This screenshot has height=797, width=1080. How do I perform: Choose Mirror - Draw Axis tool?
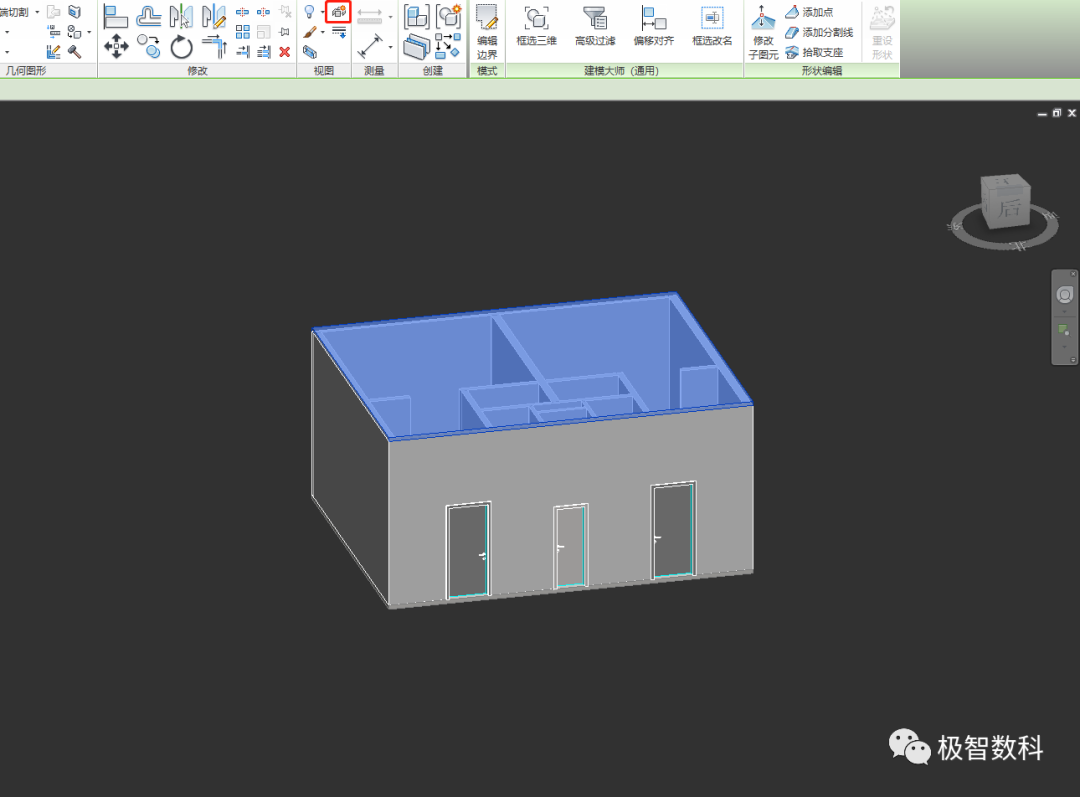(214, 16)
